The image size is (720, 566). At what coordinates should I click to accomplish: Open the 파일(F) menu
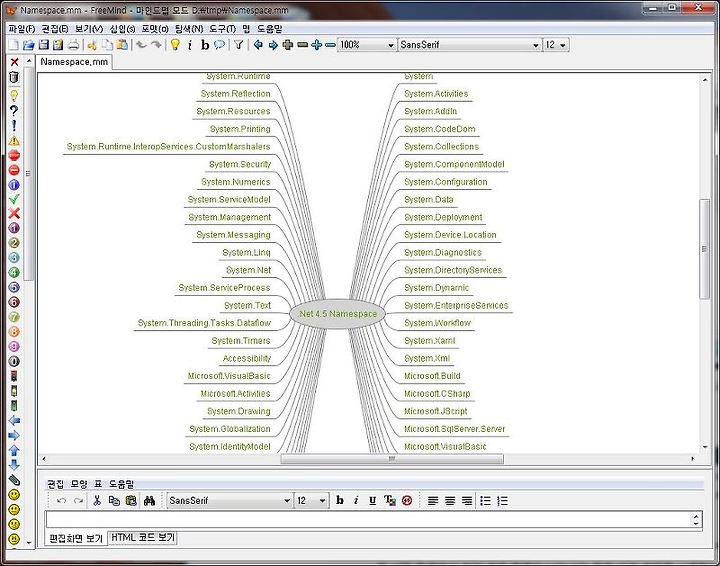22,29
